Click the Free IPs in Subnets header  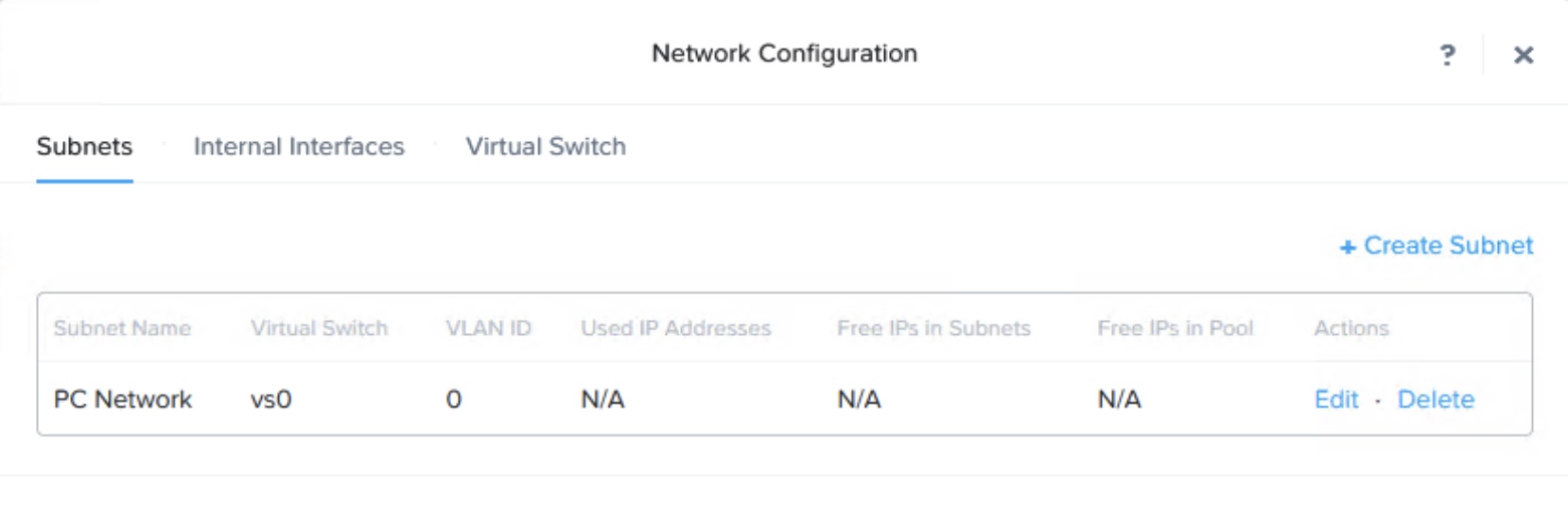[933, 328]
